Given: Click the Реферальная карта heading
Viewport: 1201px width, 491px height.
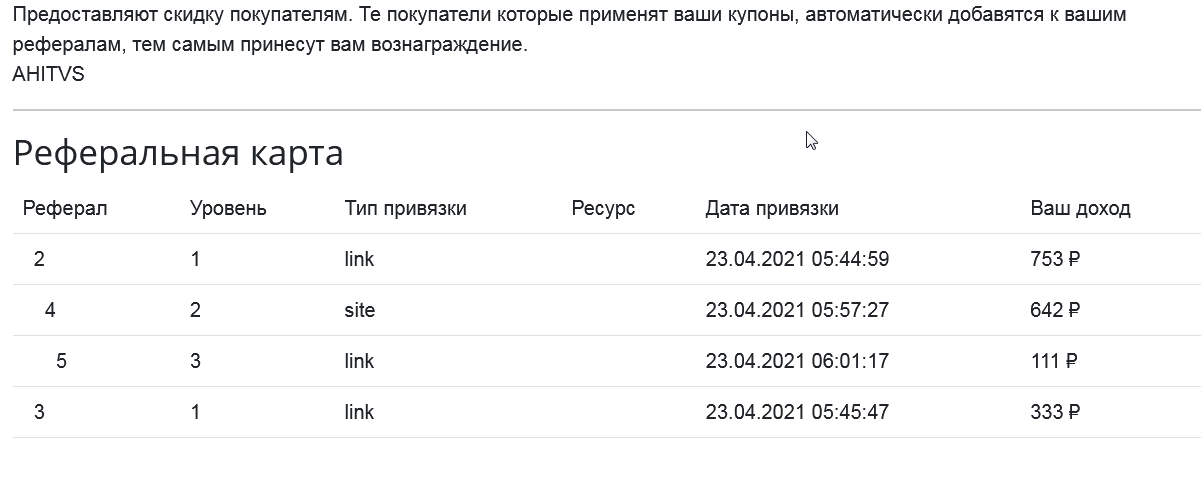Looking at the screenshot, I should [178, 154].
